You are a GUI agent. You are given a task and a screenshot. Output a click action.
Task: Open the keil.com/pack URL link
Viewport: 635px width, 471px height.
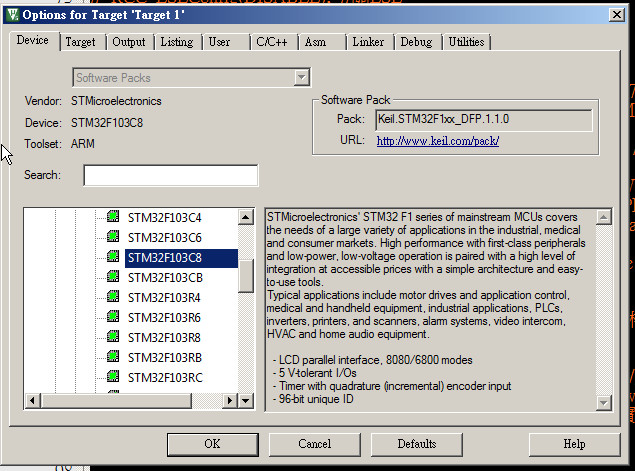[x=438, y=141]
